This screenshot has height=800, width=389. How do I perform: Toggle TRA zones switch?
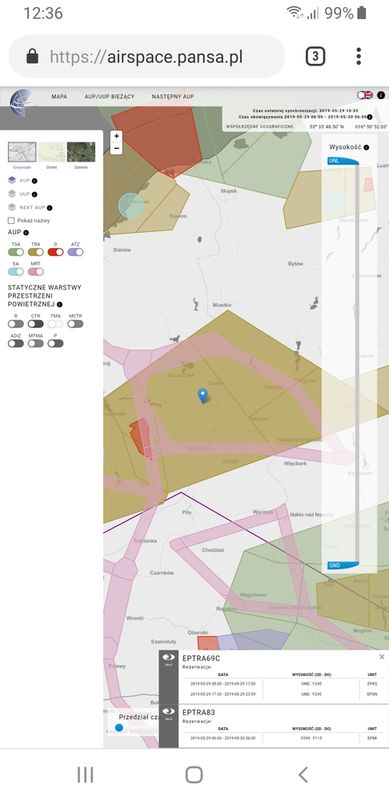pos(36,252)
